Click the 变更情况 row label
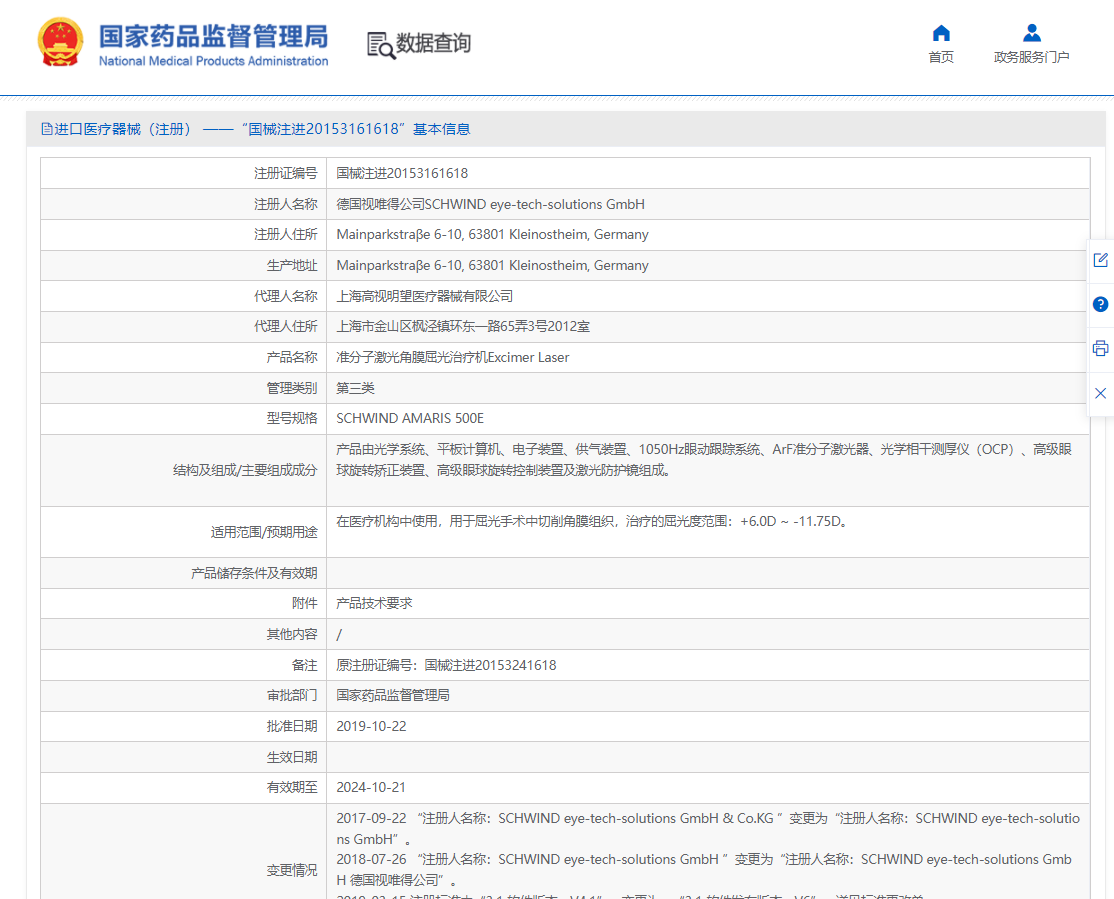The height and width of the screenshot is (899, 1114). tap(292, 870)
